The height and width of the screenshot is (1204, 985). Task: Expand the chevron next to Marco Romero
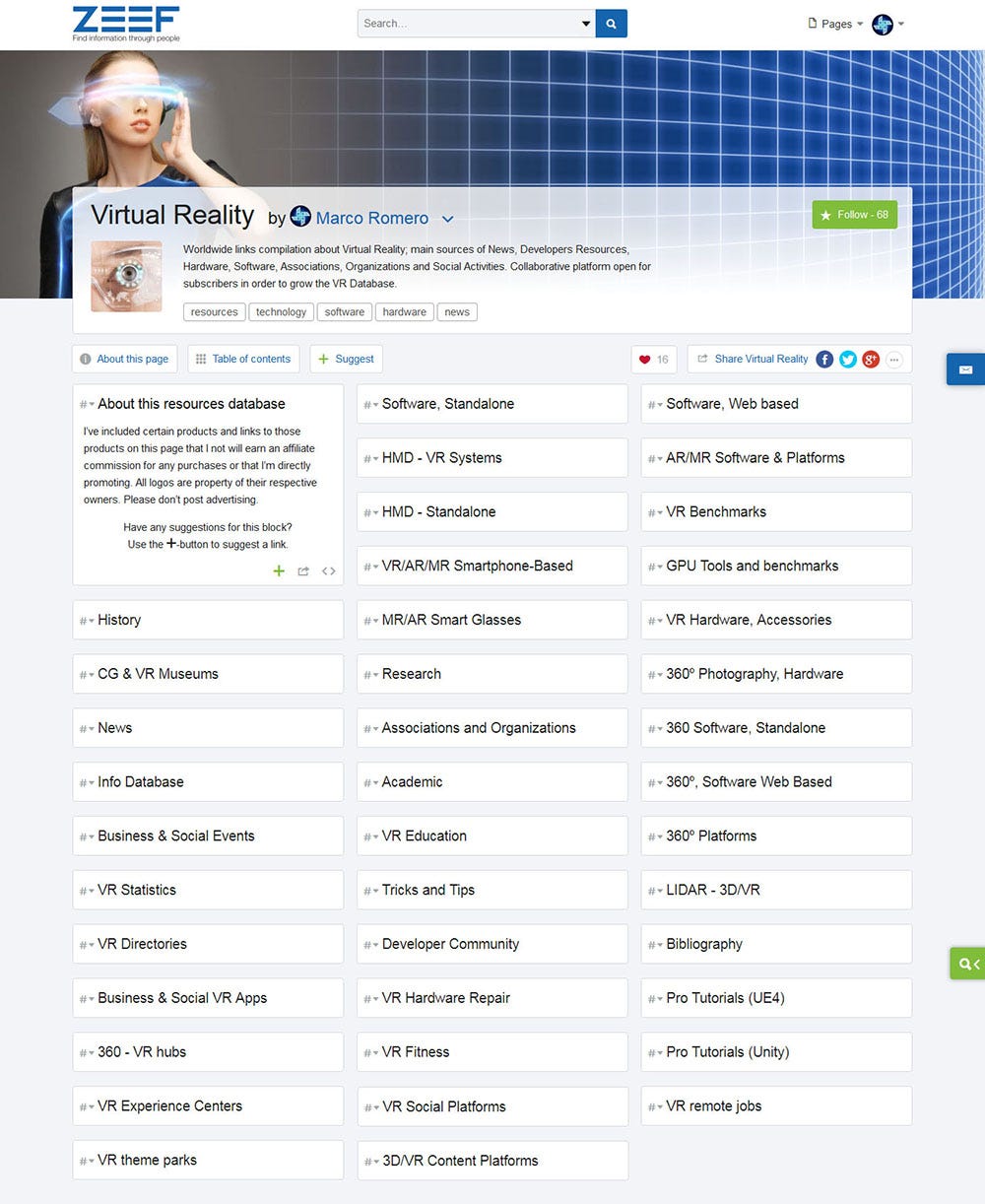pos(448,219)
